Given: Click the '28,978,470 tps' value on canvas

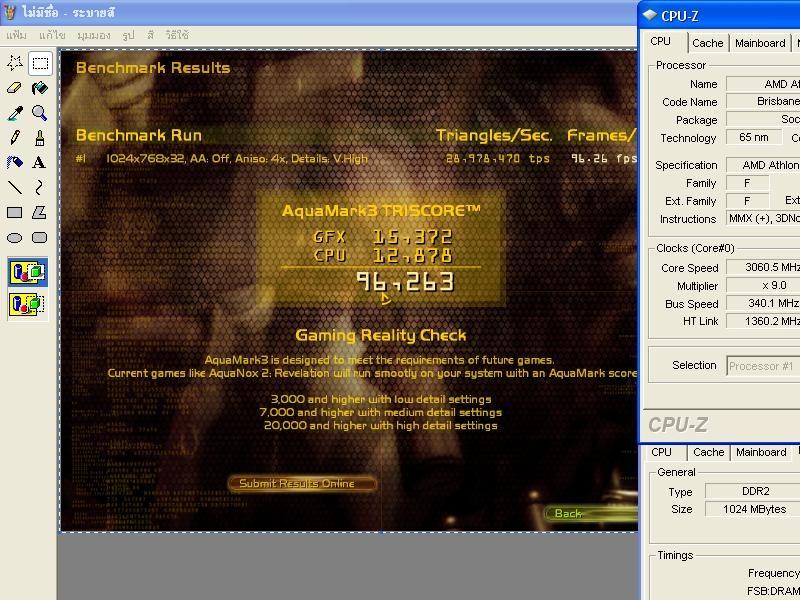Looking at the screenshot, I should [x=498, y=159].
